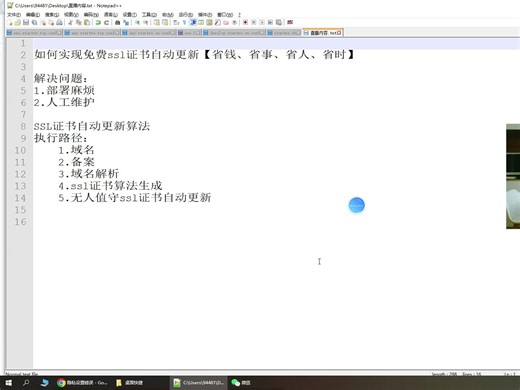The width and height of the screenshot is (520, 390).
Task: Toggle synchronized horizontal scrolling
Action: click(165, 23)
